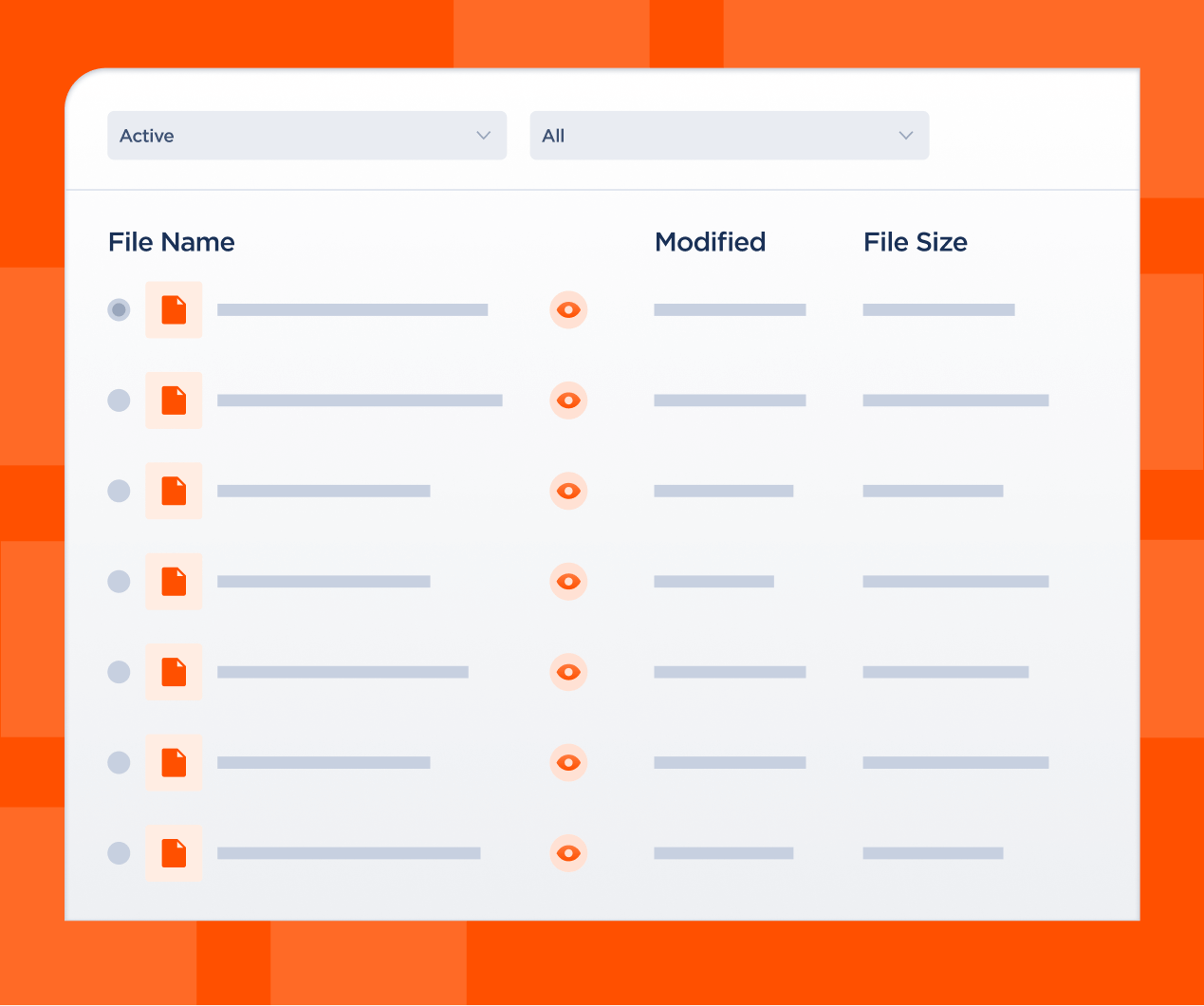Screen dimensions: 1204x1006
Task: Click the chevron on the Active dropdown
Action: click(482, 135)
